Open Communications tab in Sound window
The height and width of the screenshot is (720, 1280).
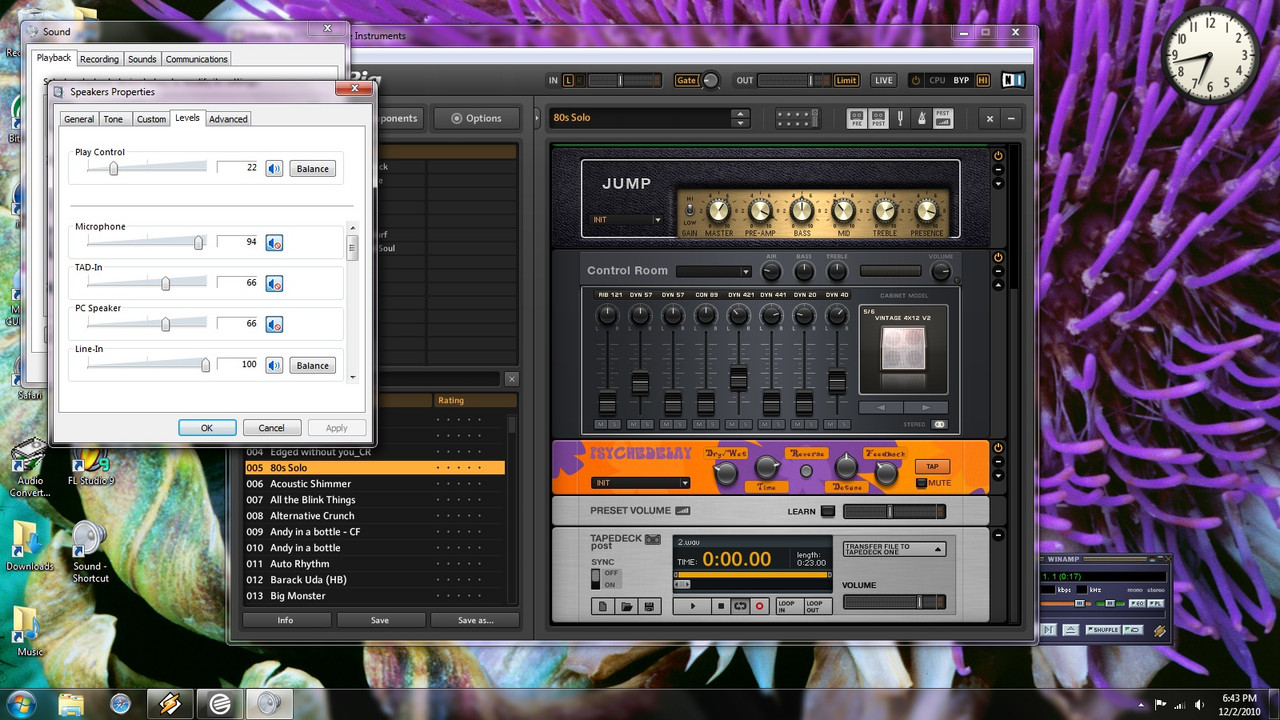click(197, 59)
